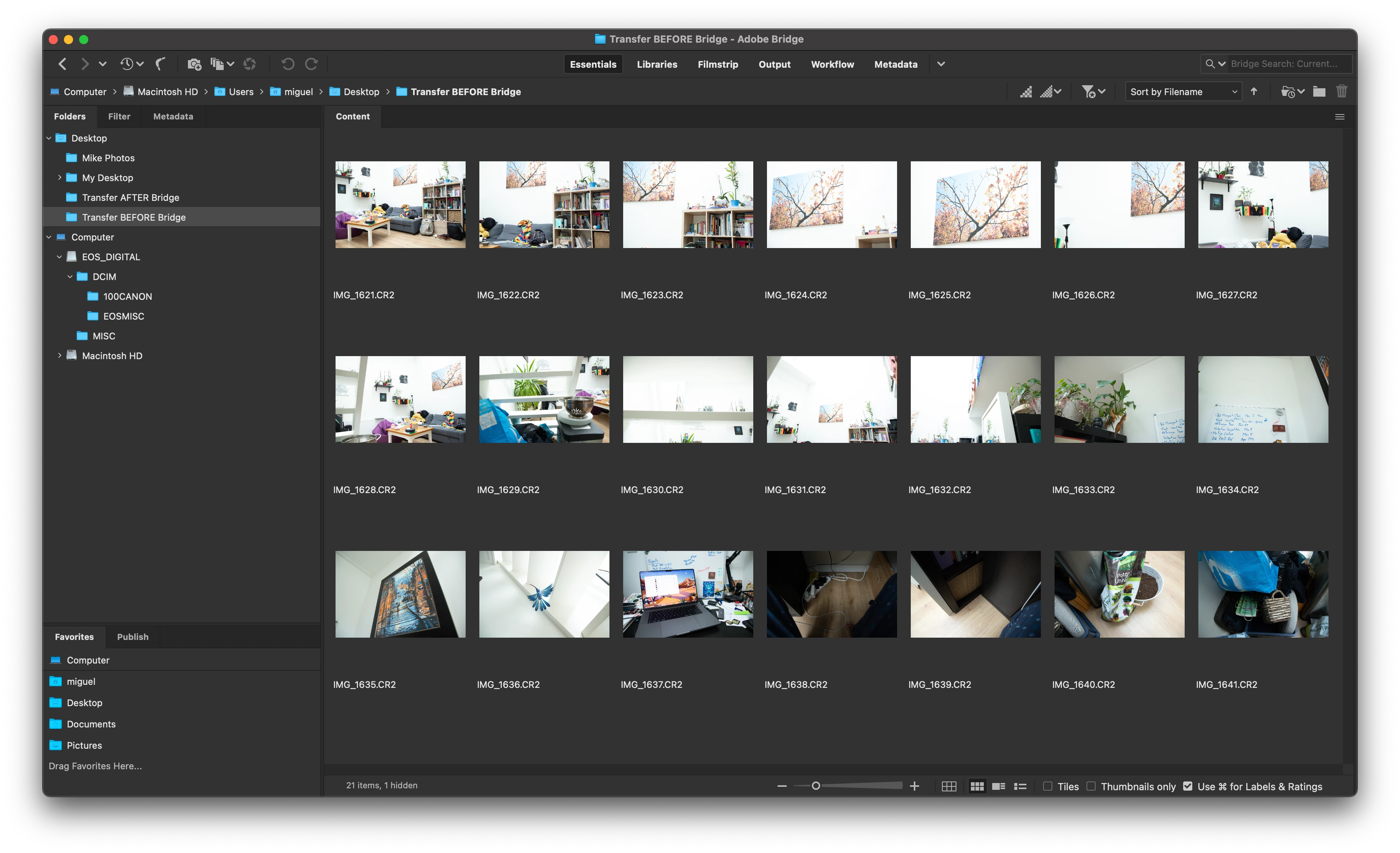
Task: Enable Thumbnails only checkbox
Action: click(x=1091, y=786)
